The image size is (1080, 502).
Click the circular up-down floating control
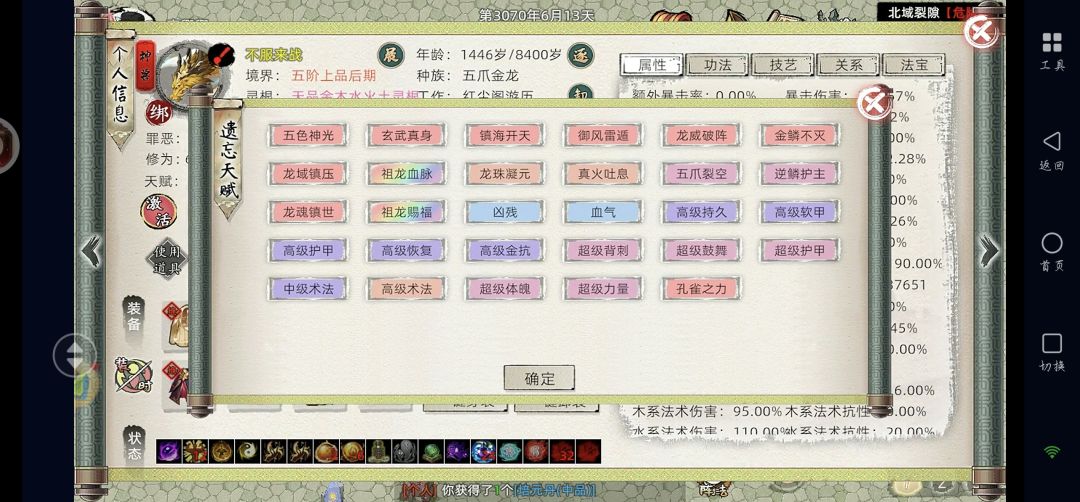[x=74, y=355]
